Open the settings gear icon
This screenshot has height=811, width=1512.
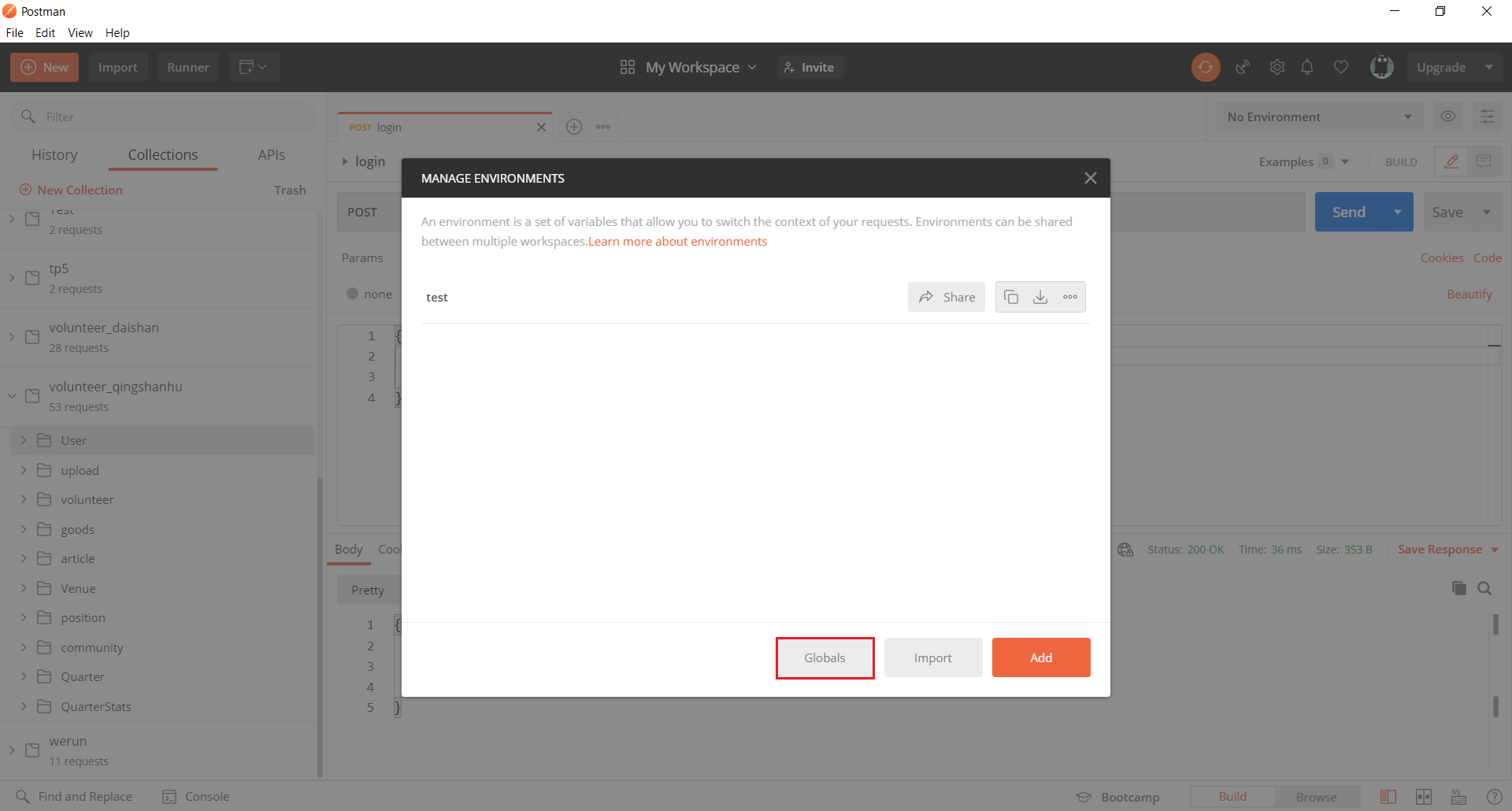tap(1277, 68)
